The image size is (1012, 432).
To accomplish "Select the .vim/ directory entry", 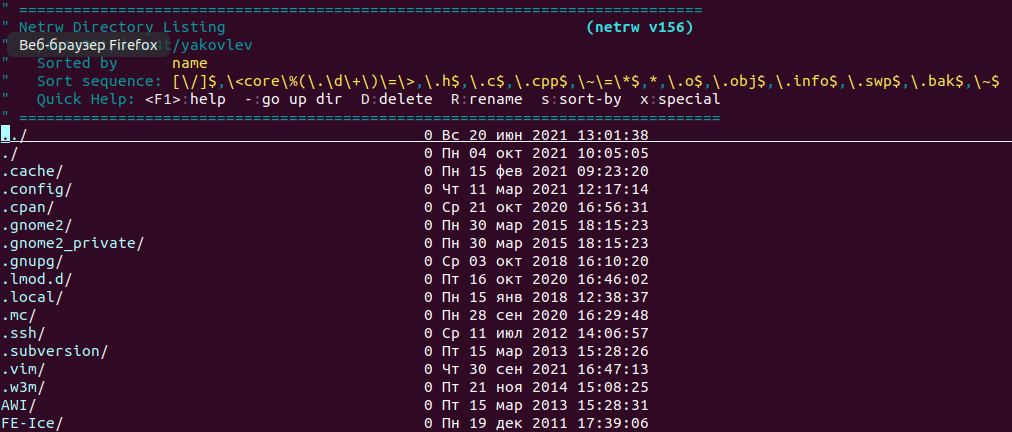I will pos(23,369).
